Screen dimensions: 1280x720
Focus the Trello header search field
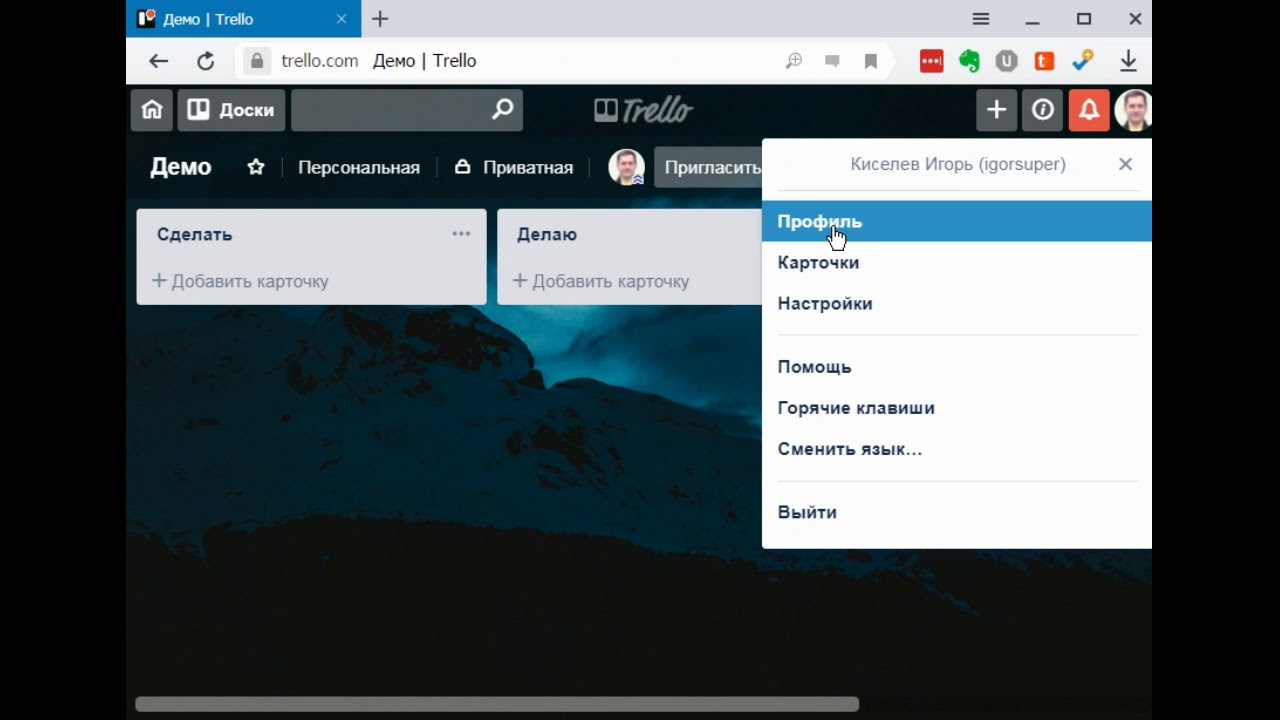[406, 110]
